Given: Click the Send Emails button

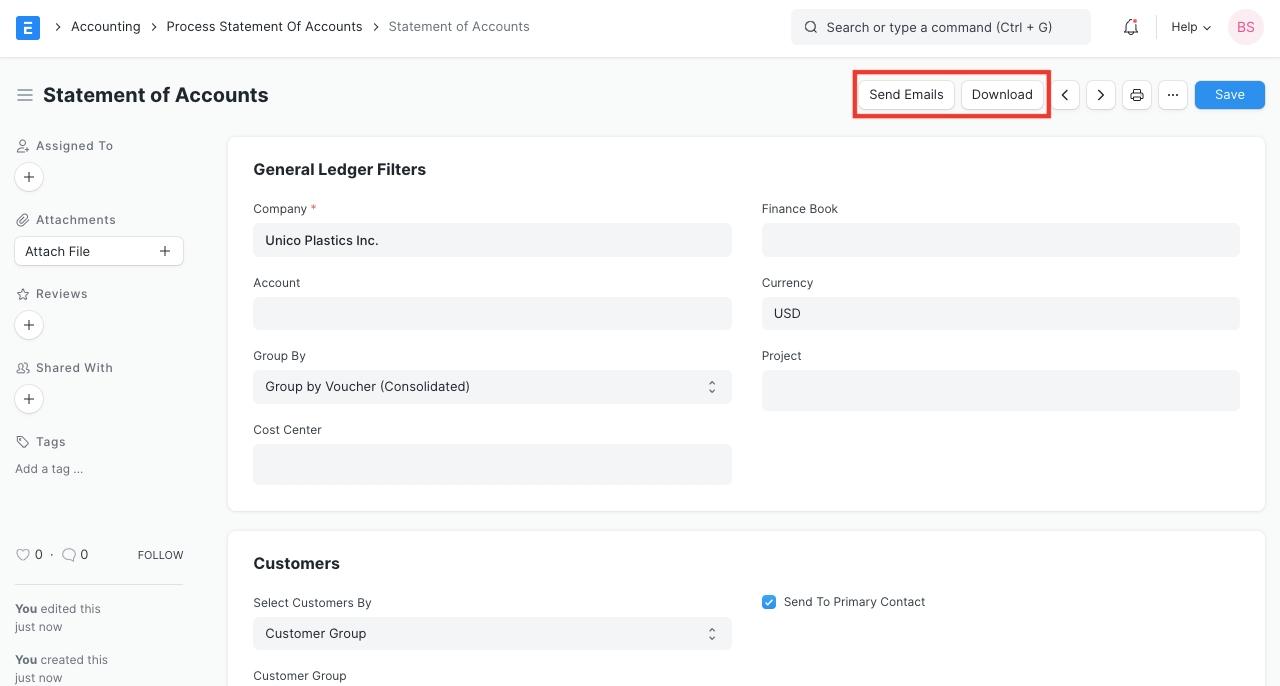Looking at the screenshot, I should tap(906, 95).
